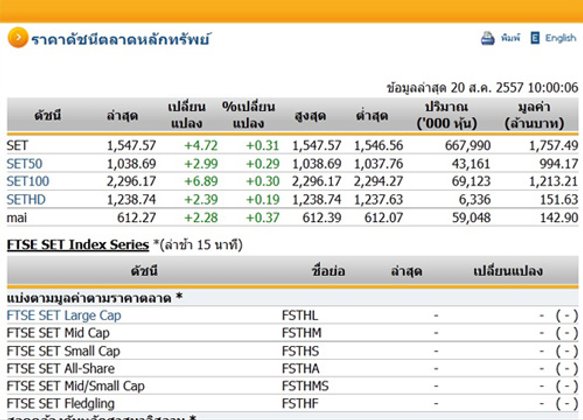The height and width of the screenshot is (420, 583).
Task: Click the ดัชนี header of the top table
Action: [x=48, y=116]
